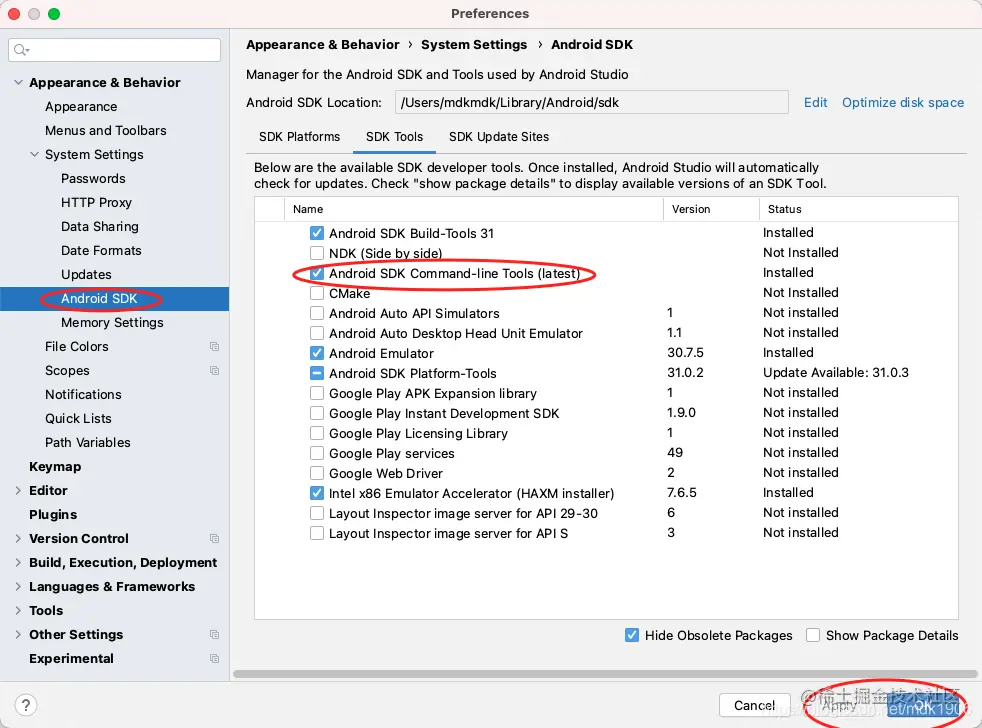Open Memory Settings page
This screenshot has width=982, height=728.
pyautogui.click(x=112, y=323)
